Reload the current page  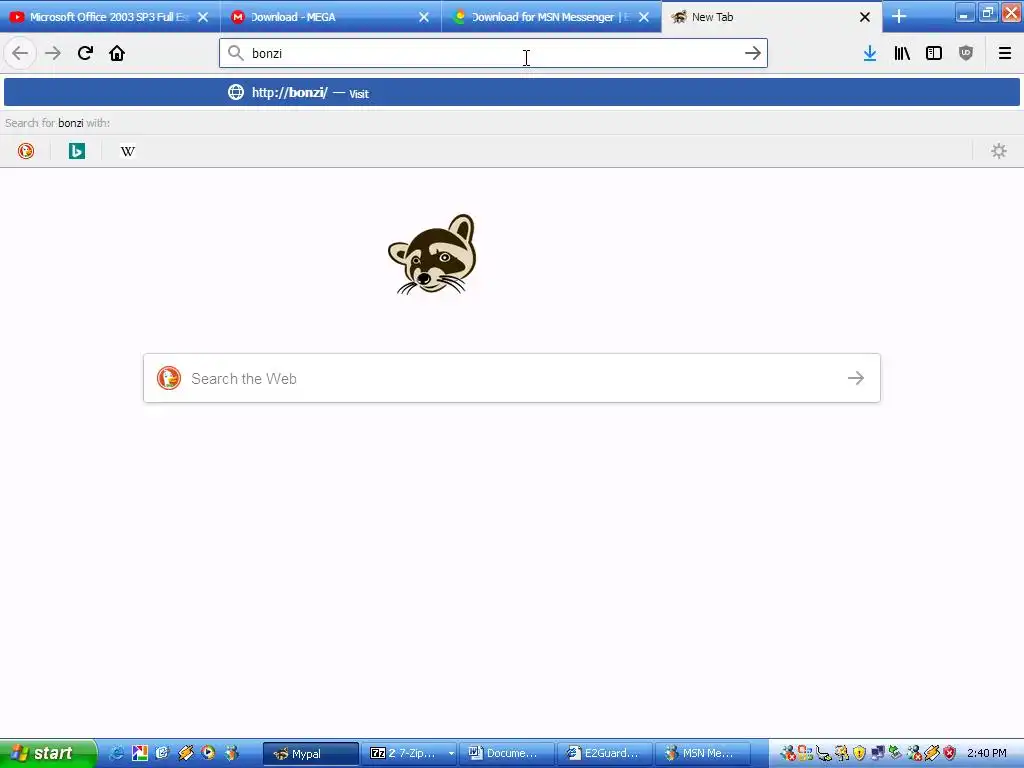pos(85,54)
